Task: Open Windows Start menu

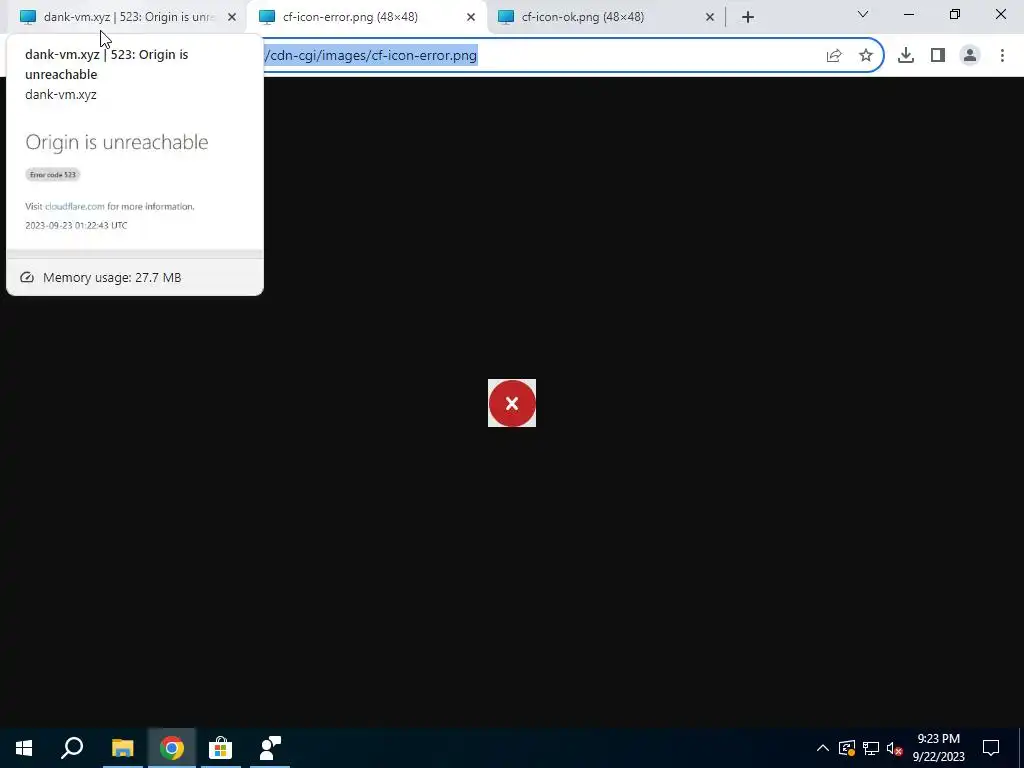Action: [x=24, y=748]
